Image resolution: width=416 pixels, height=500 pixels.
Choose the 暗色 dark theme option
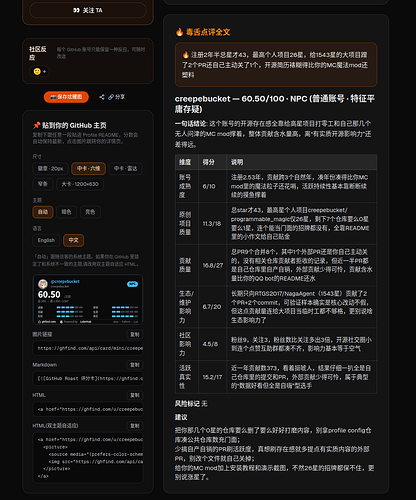tap(66, 212)
